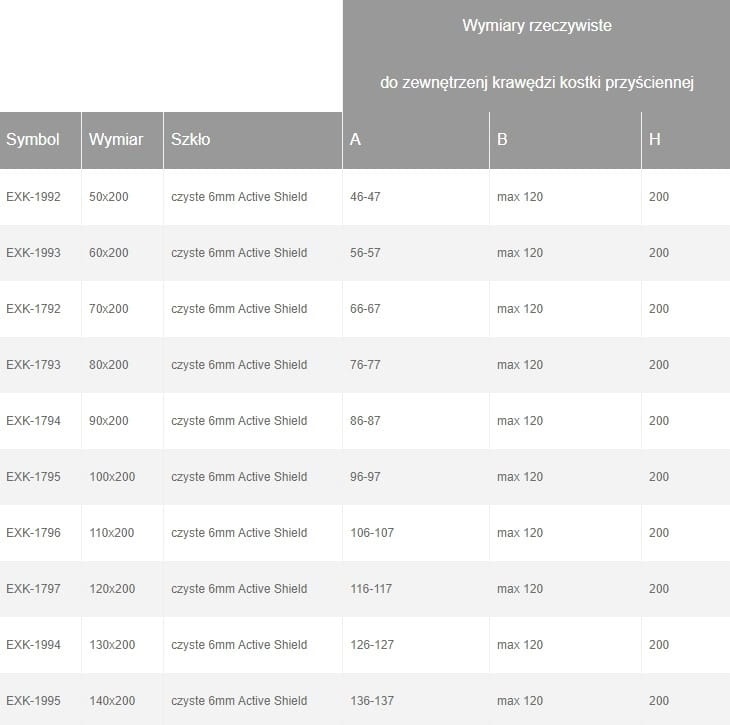Select the column B header
This screenshot has width=730, height=725.
(x=502, y=140)
